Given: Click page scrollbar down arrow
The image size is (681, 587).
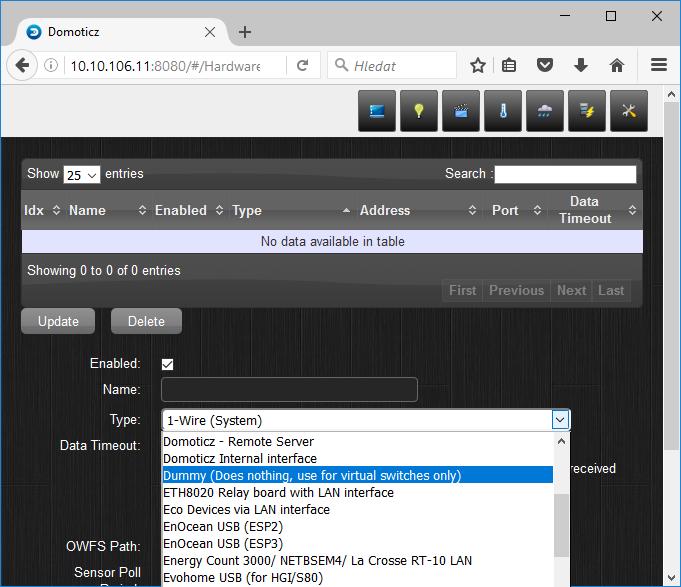Looking at the screenshot, I should click(x=671, y=578).
